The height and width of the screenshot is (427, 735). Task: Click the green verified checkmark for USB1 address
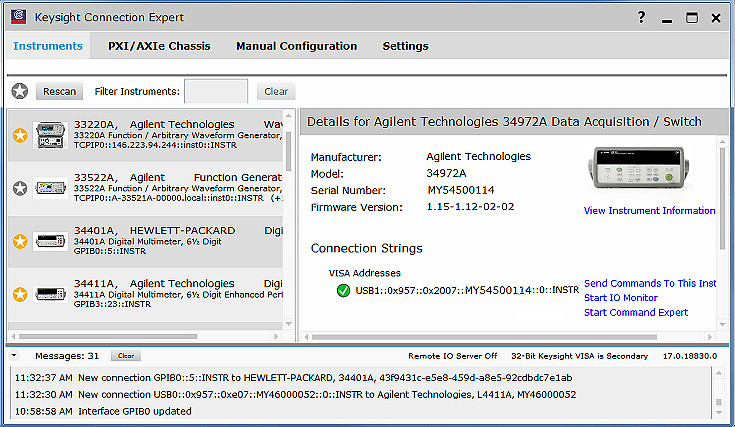point(343,291)
